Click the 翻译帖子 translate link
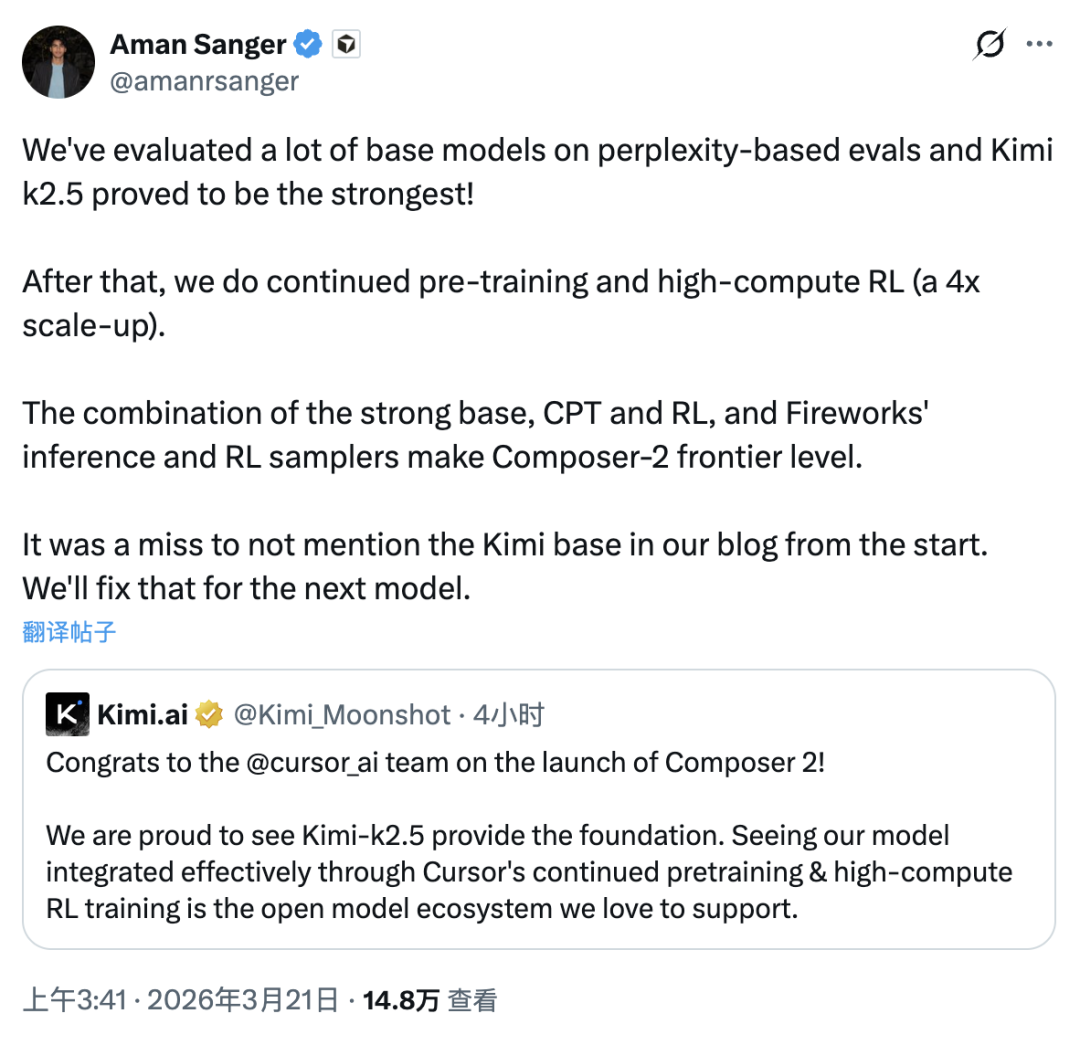This screenshot has height=1045, width=1080. [68, 631]
